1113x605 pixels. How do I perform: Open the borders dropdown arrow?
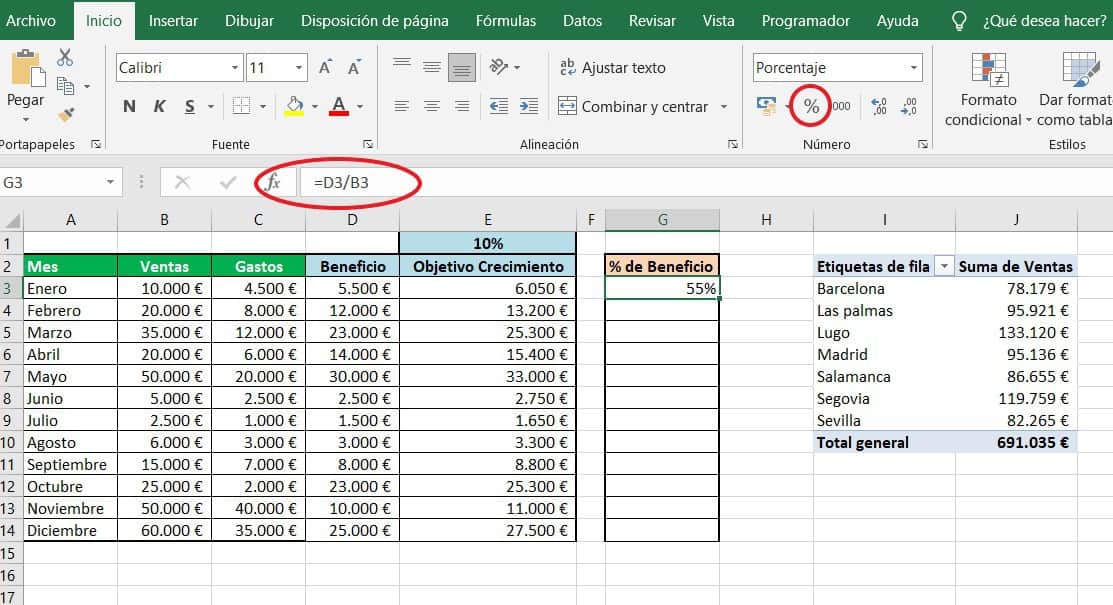tap(263, 107)
